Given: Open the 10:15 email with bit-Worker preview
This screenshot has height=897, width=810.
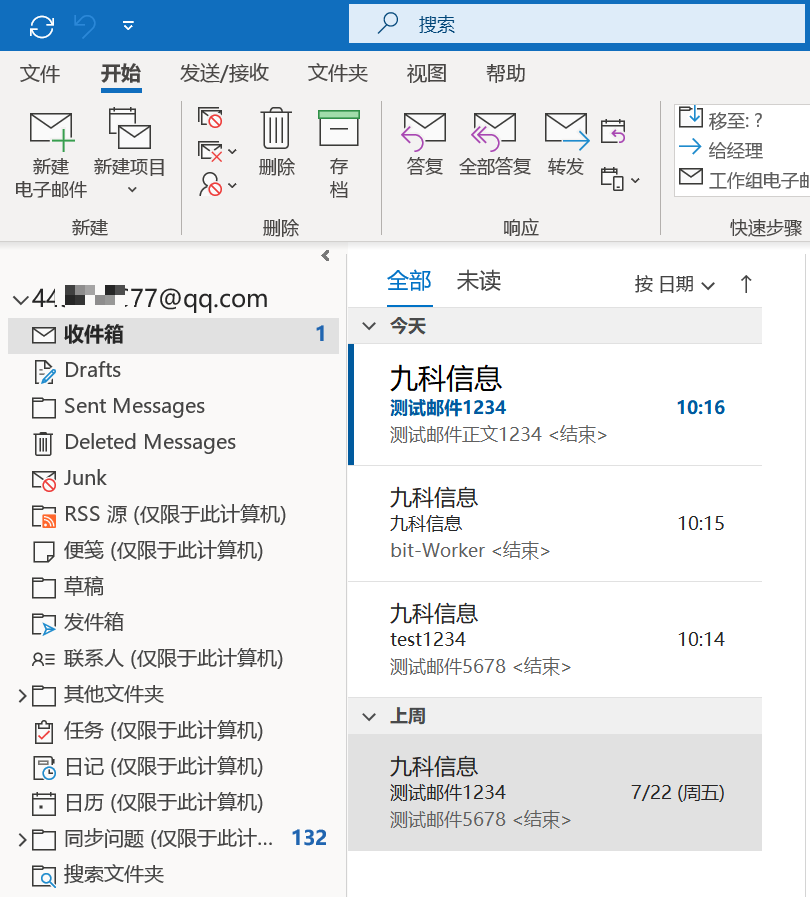Looking at the screenshot, I should pos(555,523).
